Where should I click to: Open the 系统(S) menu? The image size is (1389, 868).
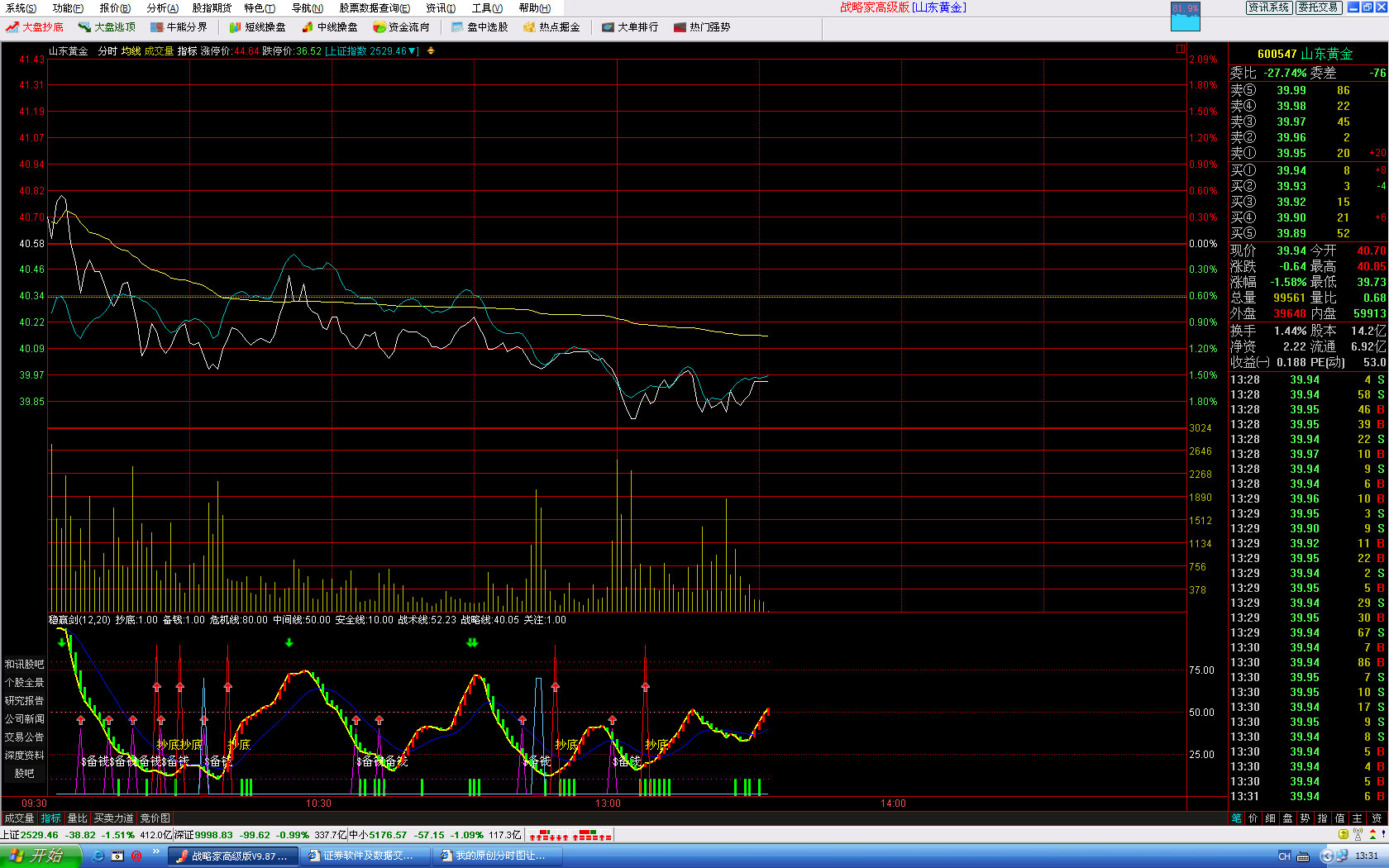coord(21,8)
